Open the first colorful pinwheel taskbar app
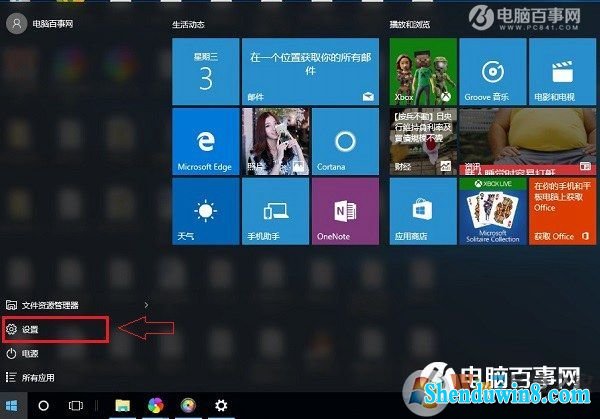Viewport: 600px width, 419px height. point(155,405)
